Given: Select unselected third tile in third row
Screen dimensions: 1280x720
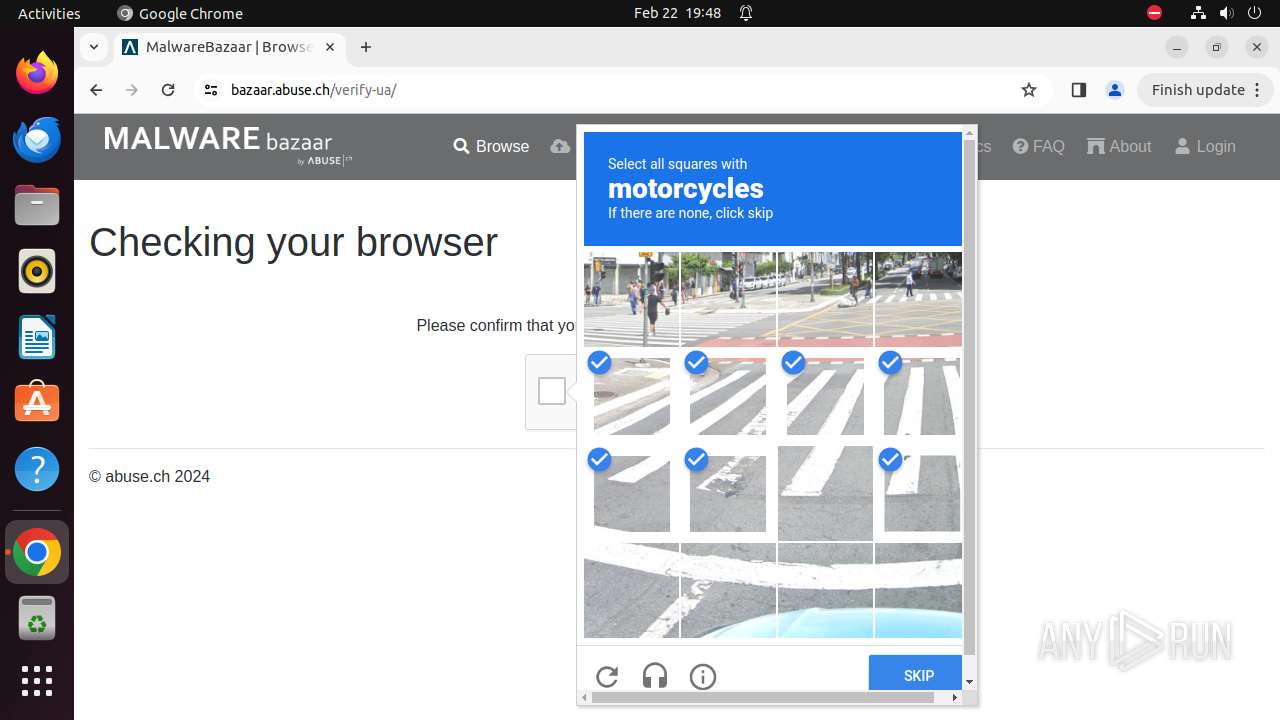Looking at the screenshot, I should 825,493.
